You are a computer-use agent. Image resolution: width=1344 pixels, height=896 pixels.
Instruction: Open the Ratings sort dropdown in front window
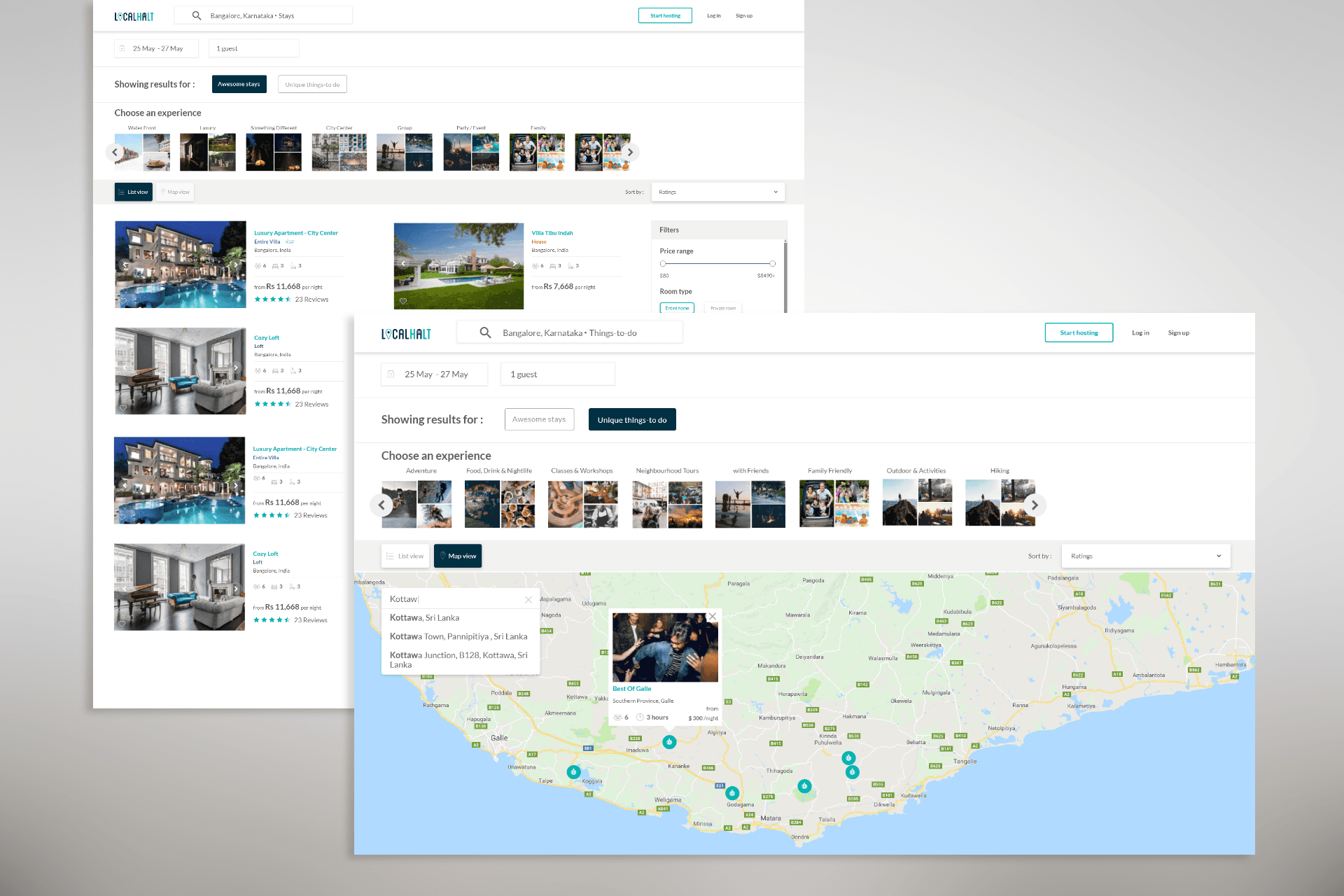click(x=1146, y=556)
